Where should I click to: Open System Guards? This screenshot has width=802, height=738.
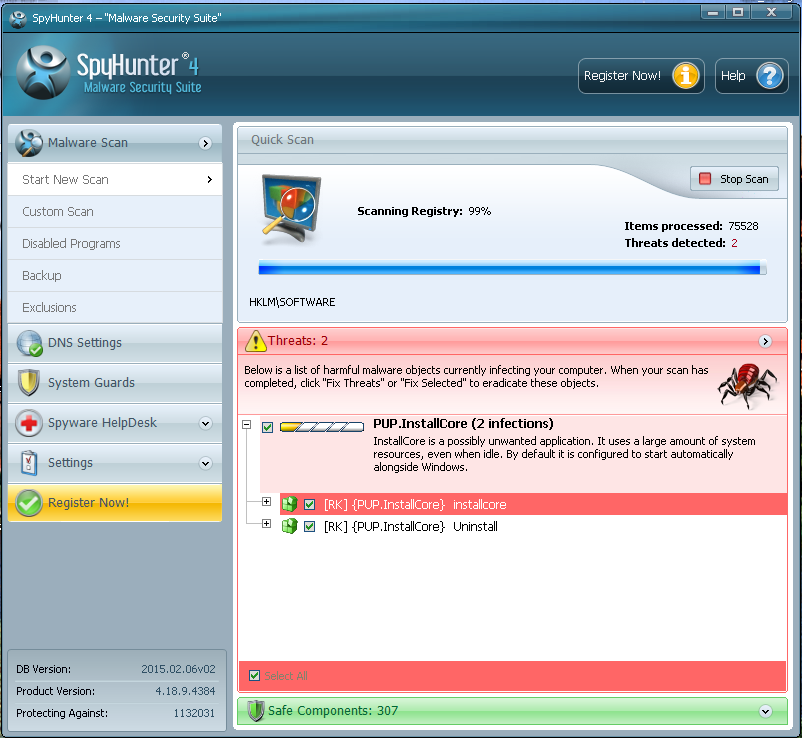(115, 383)
